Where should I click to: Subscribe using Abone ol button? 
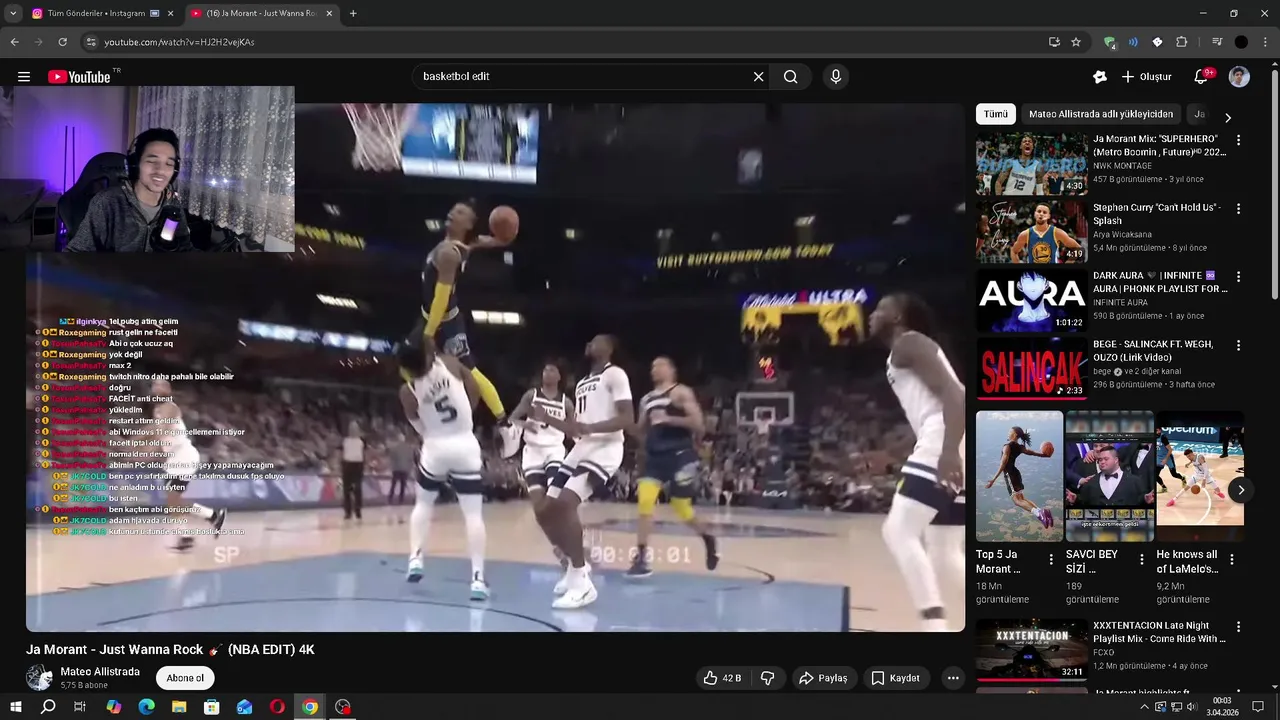(185, 678)
